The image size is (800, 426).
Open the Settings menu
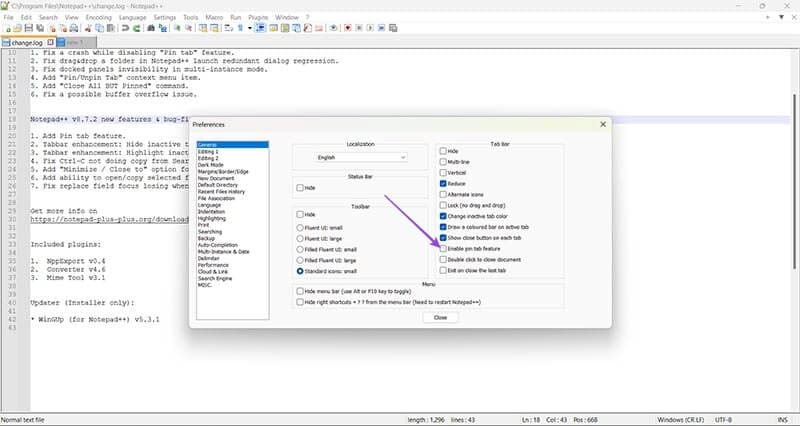pos(164,17)
